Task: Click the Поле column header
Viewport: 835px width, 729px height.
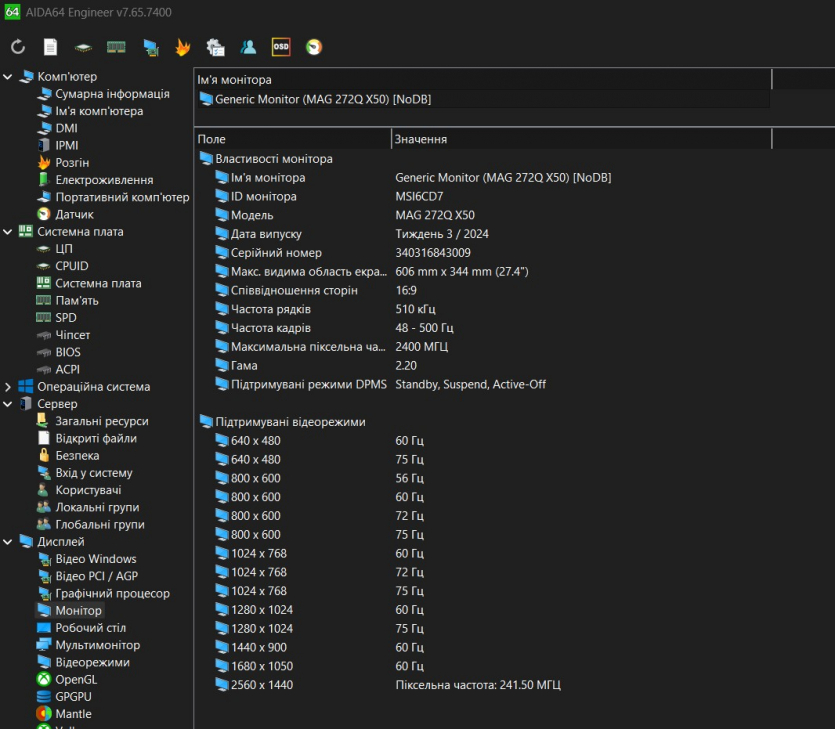Action: pos(290,139)
